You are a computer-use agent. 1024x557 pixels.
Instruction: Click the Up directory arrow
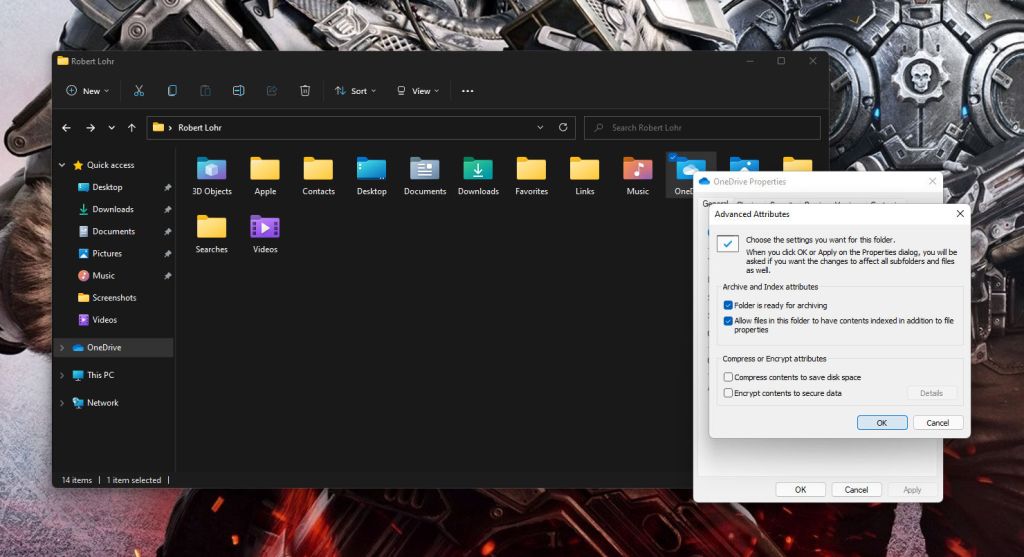(x=131, y=128)
